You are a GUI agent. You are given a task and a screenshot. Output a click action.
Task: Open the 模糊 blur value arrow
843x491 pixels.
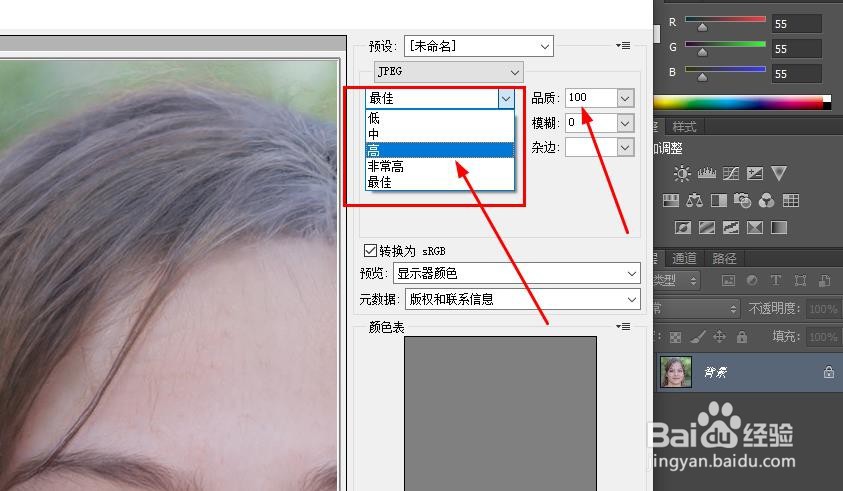pyautogui.click(x=625, y=123)
